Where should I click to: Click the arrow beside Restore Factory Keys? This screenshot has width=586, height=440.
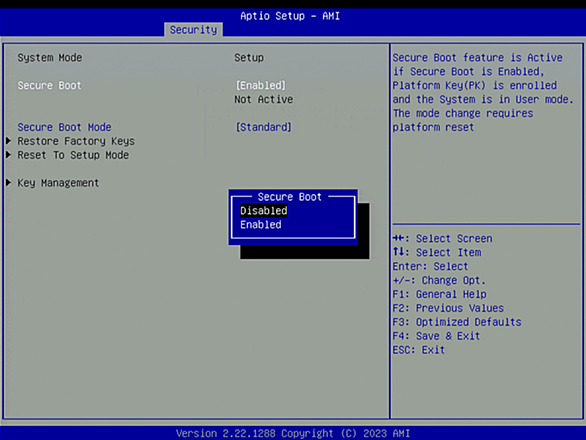click(x=9, y=141)
